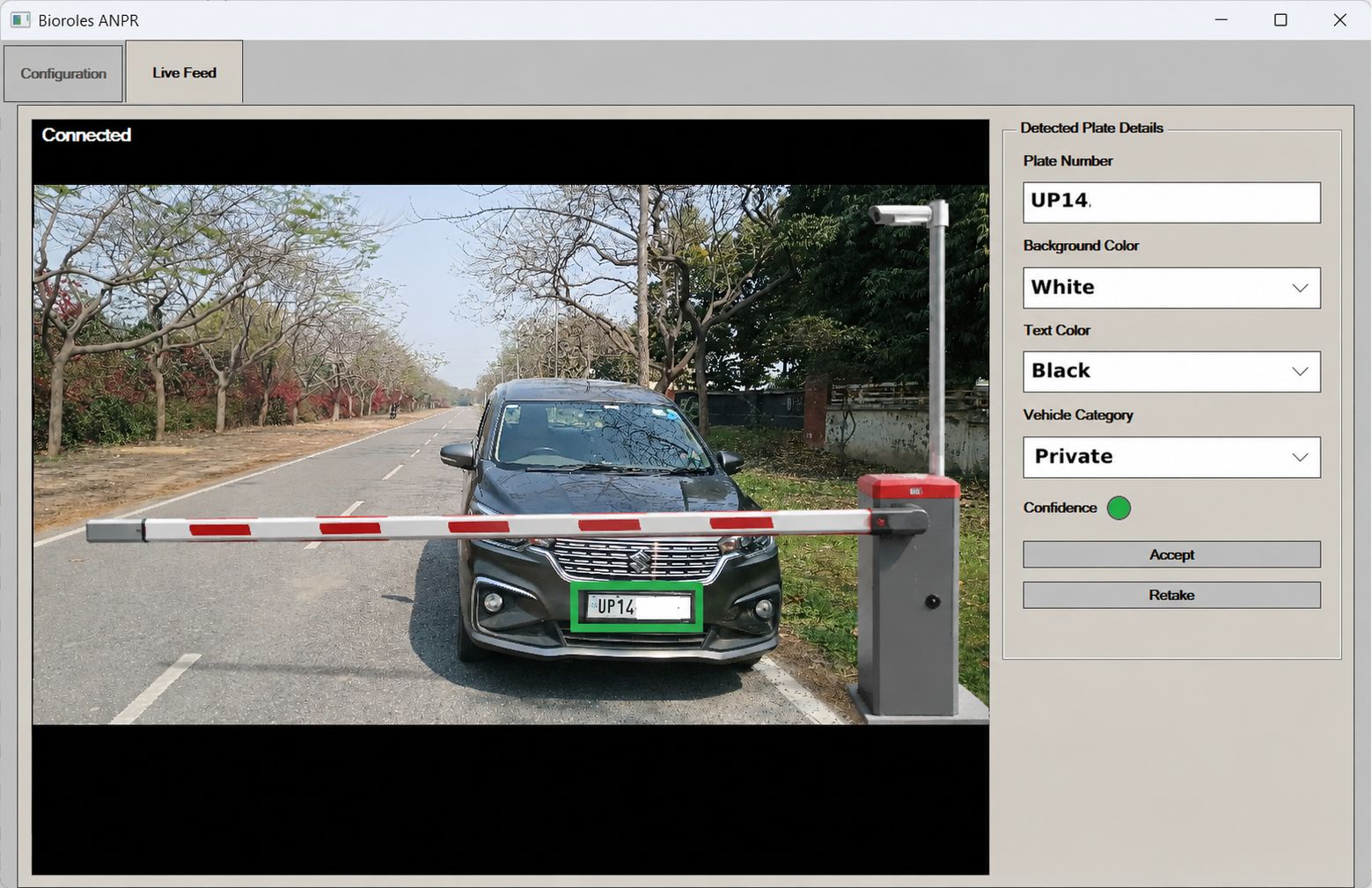The height and width of the screenshot is (888, 1372).
Task: Click the Vehicle Category label
Action: (x=1078, y=415)
